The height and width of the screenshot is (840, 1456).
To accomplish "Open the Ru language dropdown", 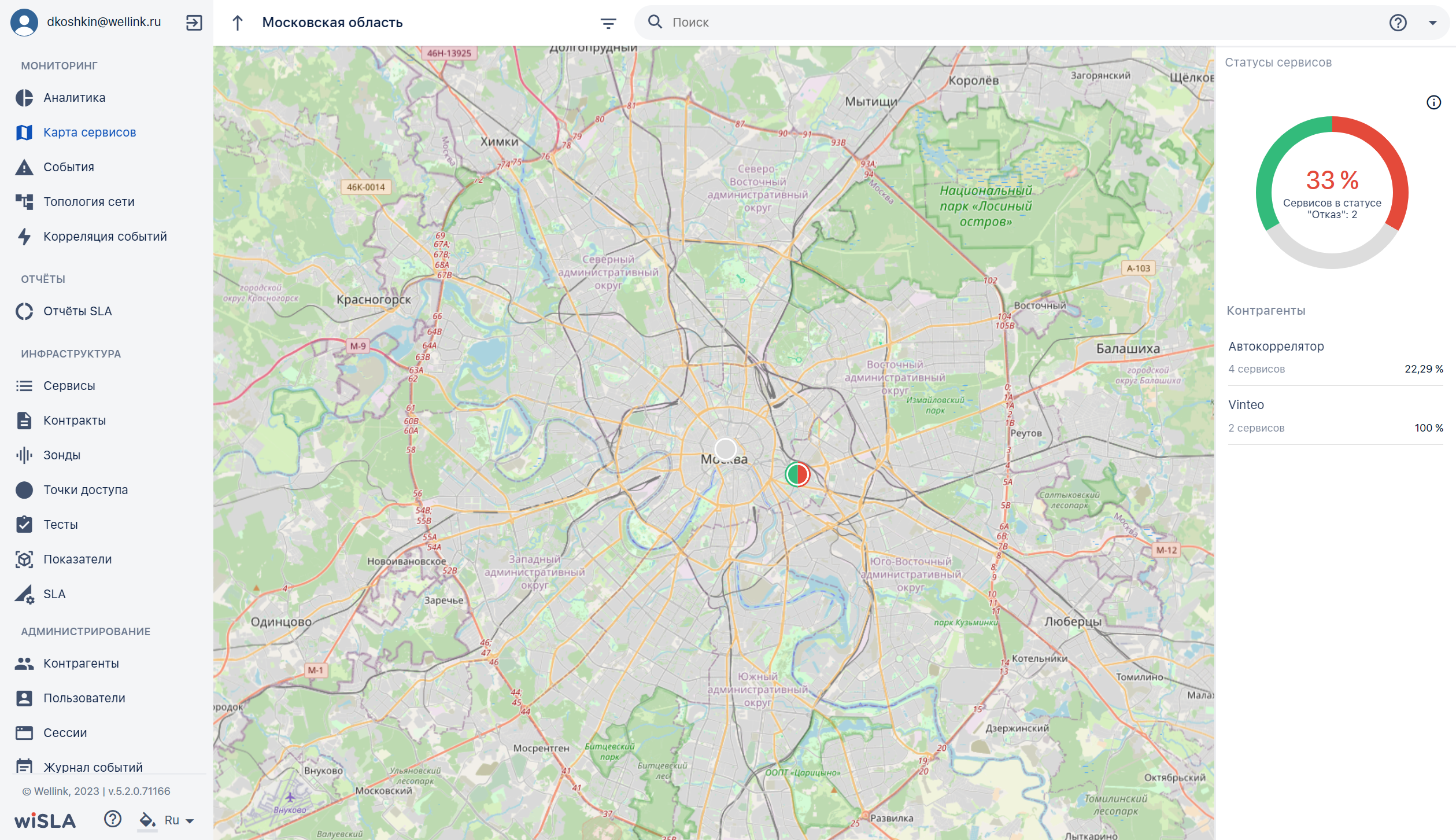I will 179,820.
